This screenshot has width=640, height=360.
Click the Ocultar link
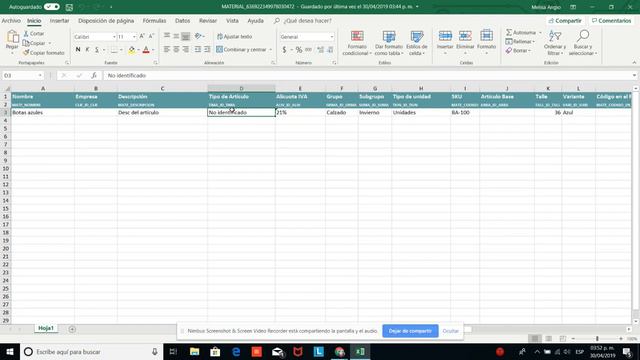point(451,331)
